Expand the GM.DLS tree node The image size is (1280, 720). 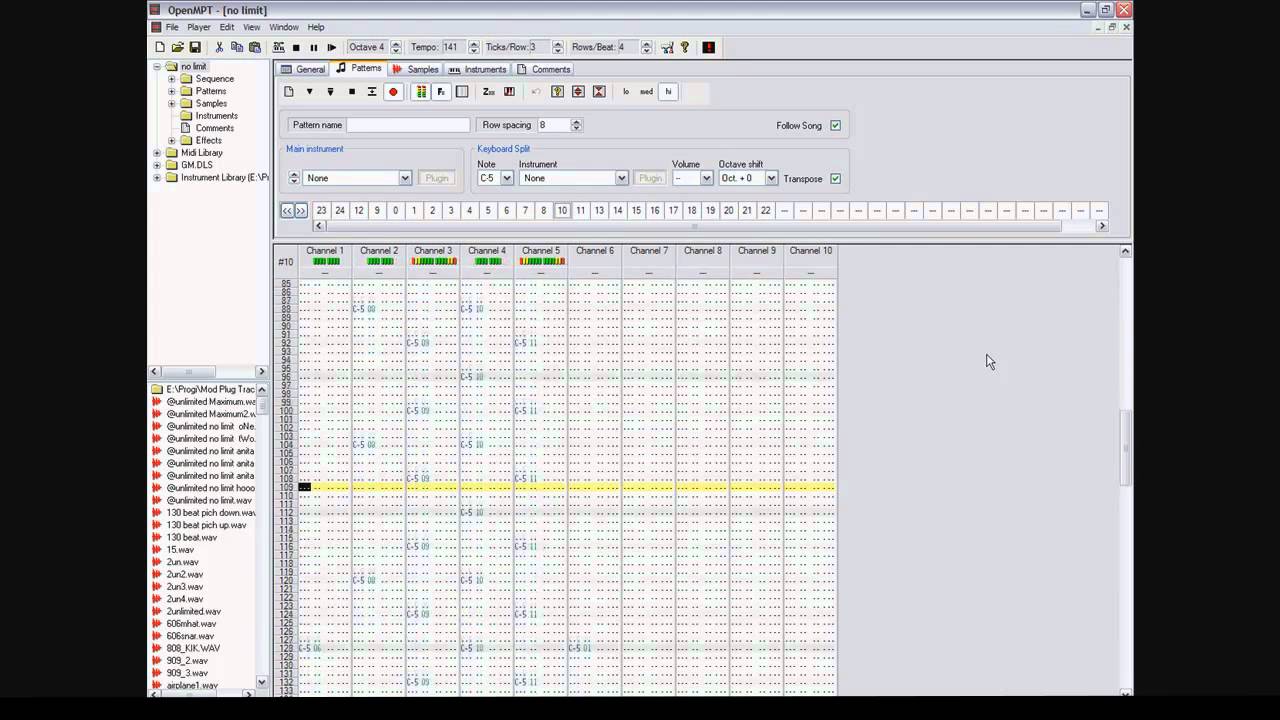157,165
